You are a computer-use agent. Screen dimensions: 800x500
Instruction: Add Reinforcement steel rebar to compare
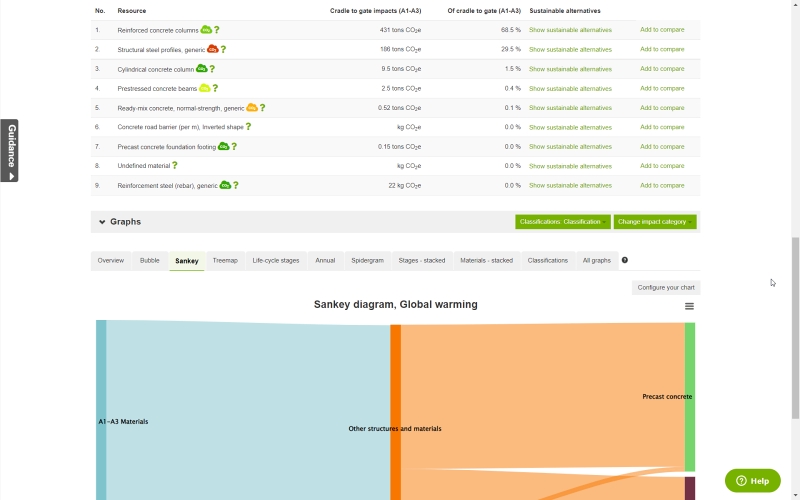(x=662, y=185)
